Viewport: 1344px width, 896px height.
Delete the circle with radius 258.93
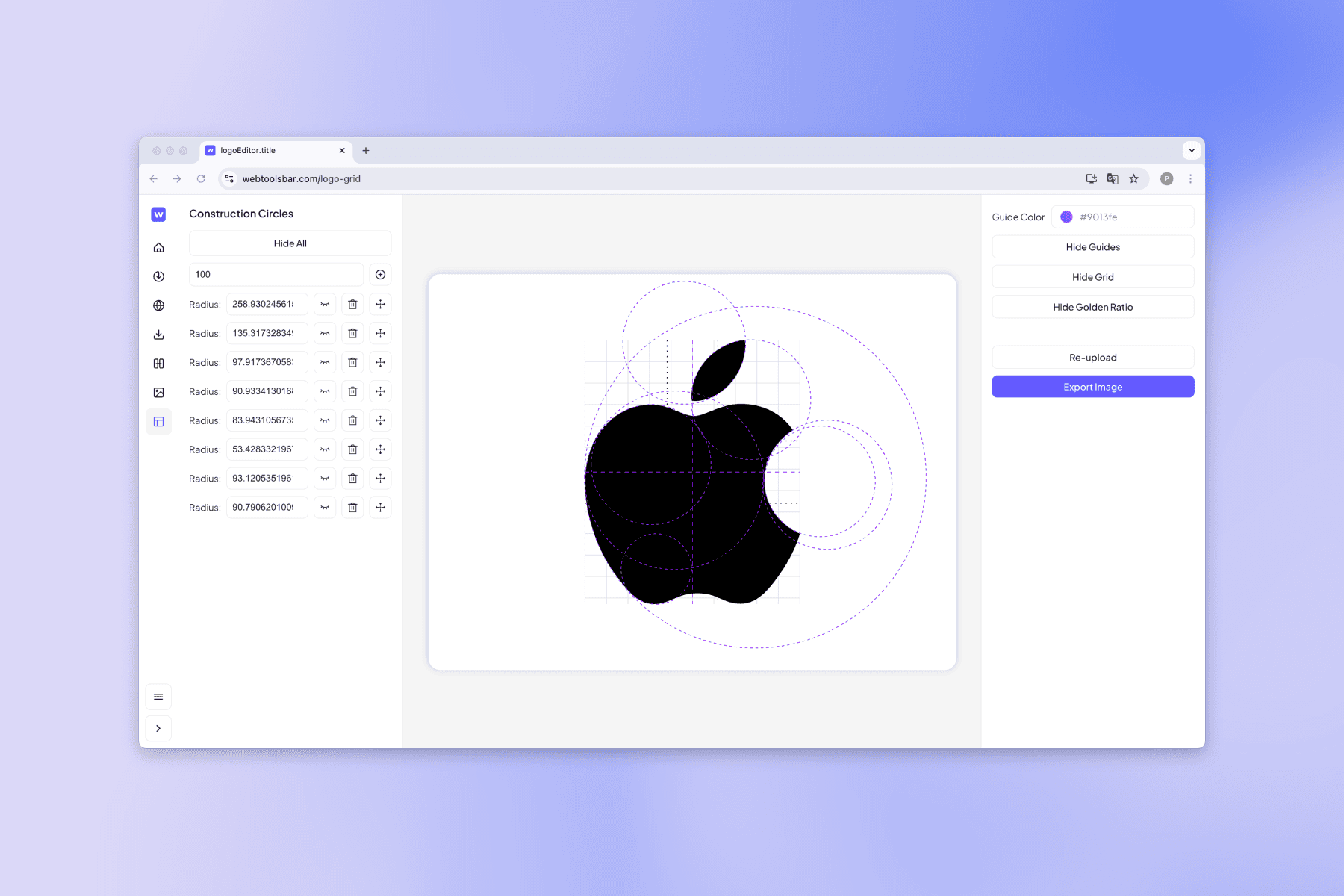pyautogui.click(x=352, y=304)
